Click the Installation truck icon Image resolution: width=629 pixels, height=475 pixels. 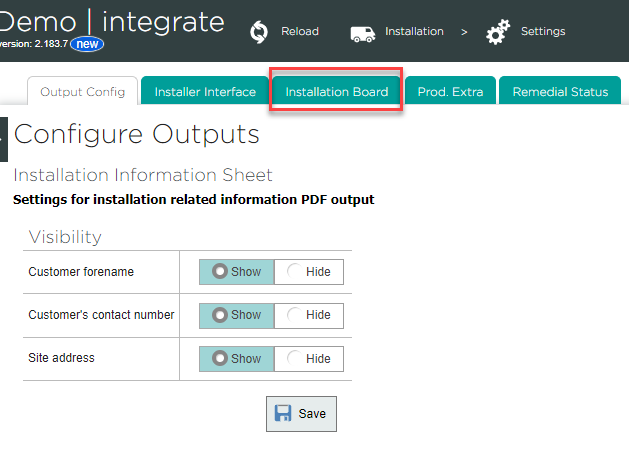pos(362,33)
